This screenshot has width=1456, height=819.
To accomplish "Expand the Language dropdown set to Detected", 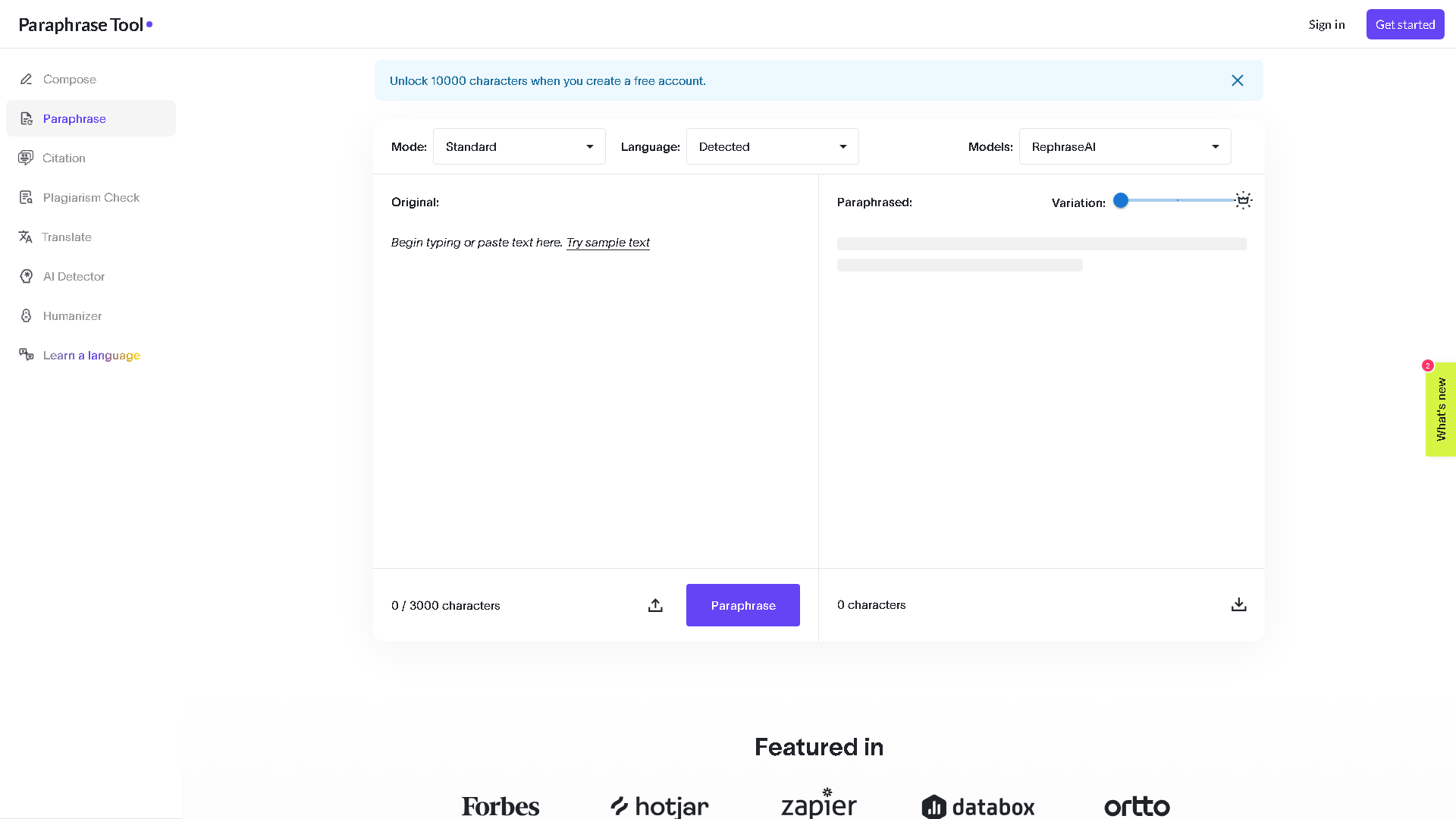I will tap(772, 146).
